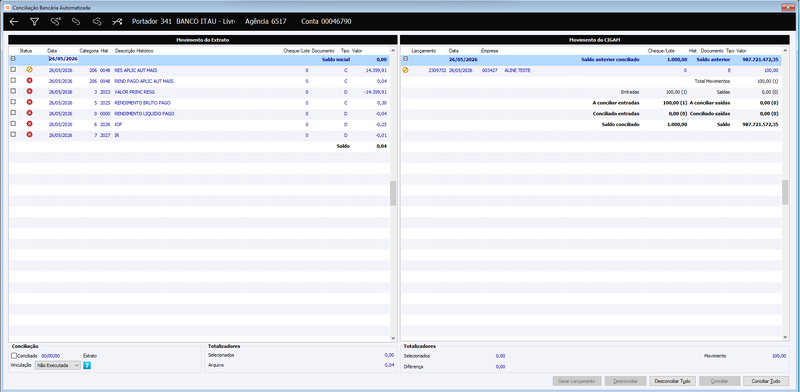Check the IOF row checkbox

pos(13,123)
